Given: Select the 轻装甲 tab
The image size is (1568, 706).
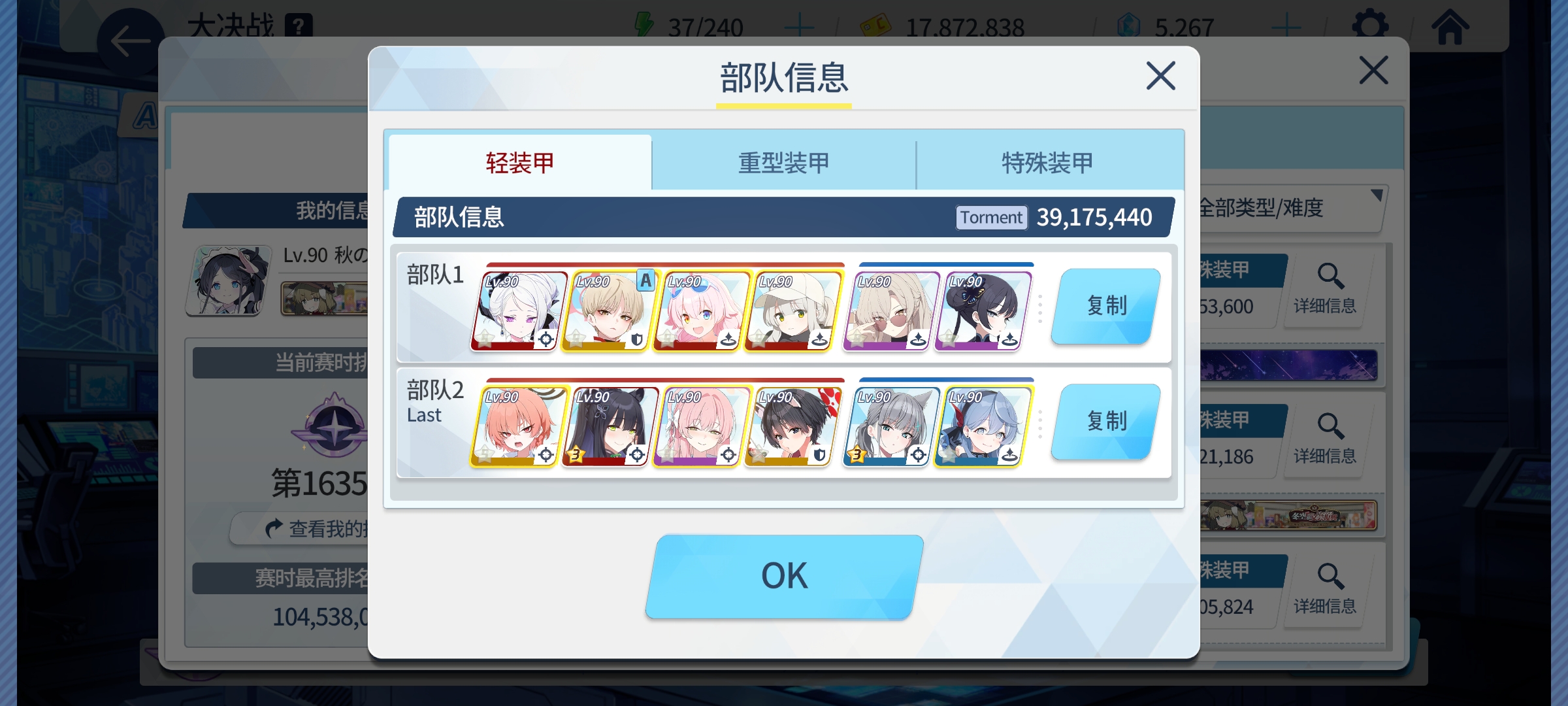Looking at the screenshot, I should pos(520,163).
